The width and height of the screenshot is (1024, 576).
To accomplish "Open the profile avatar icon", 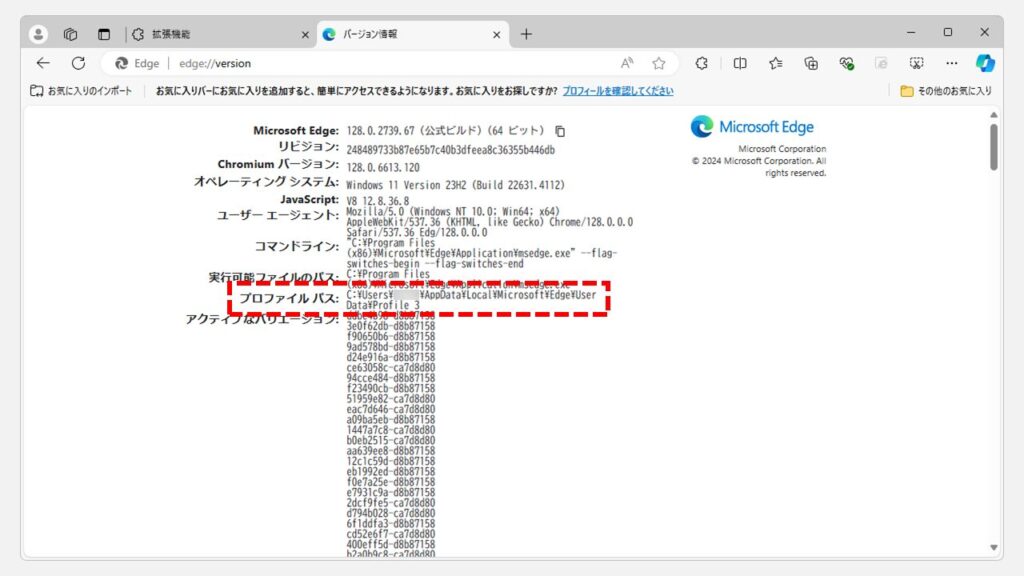I will pos(38,34).
